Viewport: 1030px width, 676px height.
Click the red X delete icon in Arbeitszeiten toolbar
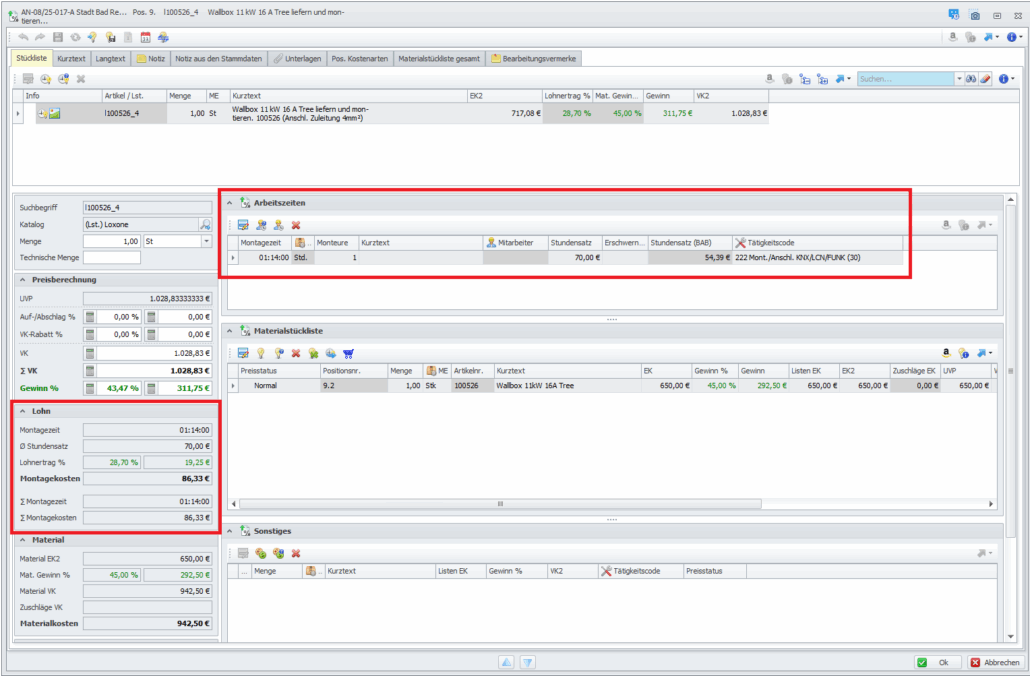coord(296,225)
